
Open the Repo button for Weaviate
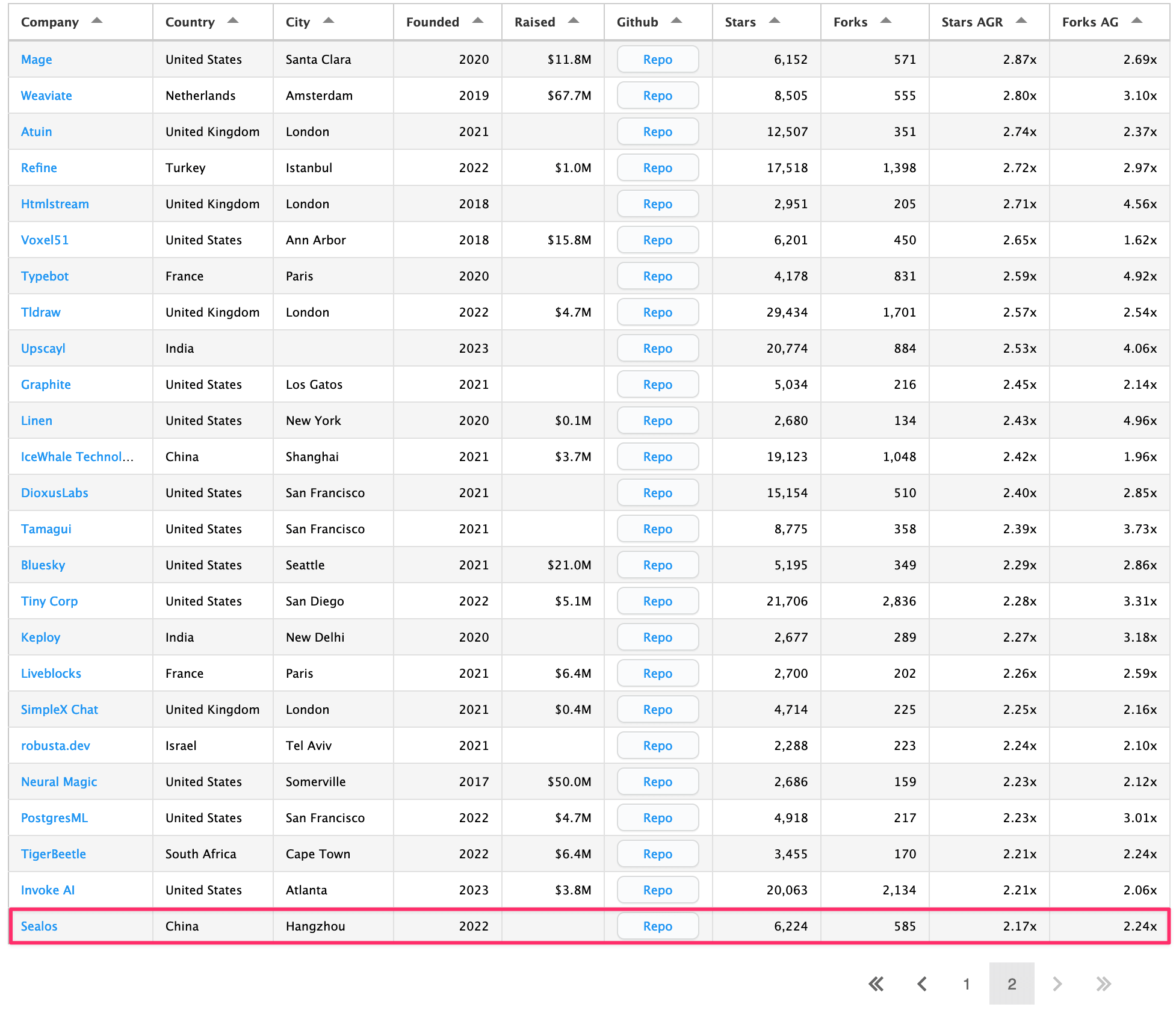pyautogui.click(x=657, y=96)
